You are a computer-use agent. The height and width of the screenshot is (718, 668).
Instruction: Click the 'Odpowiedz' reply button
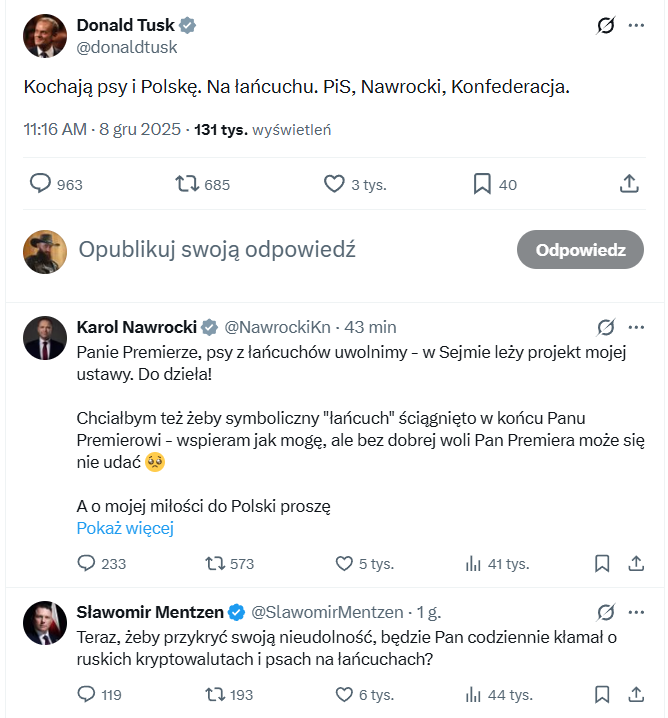click(x=580, y=250)
